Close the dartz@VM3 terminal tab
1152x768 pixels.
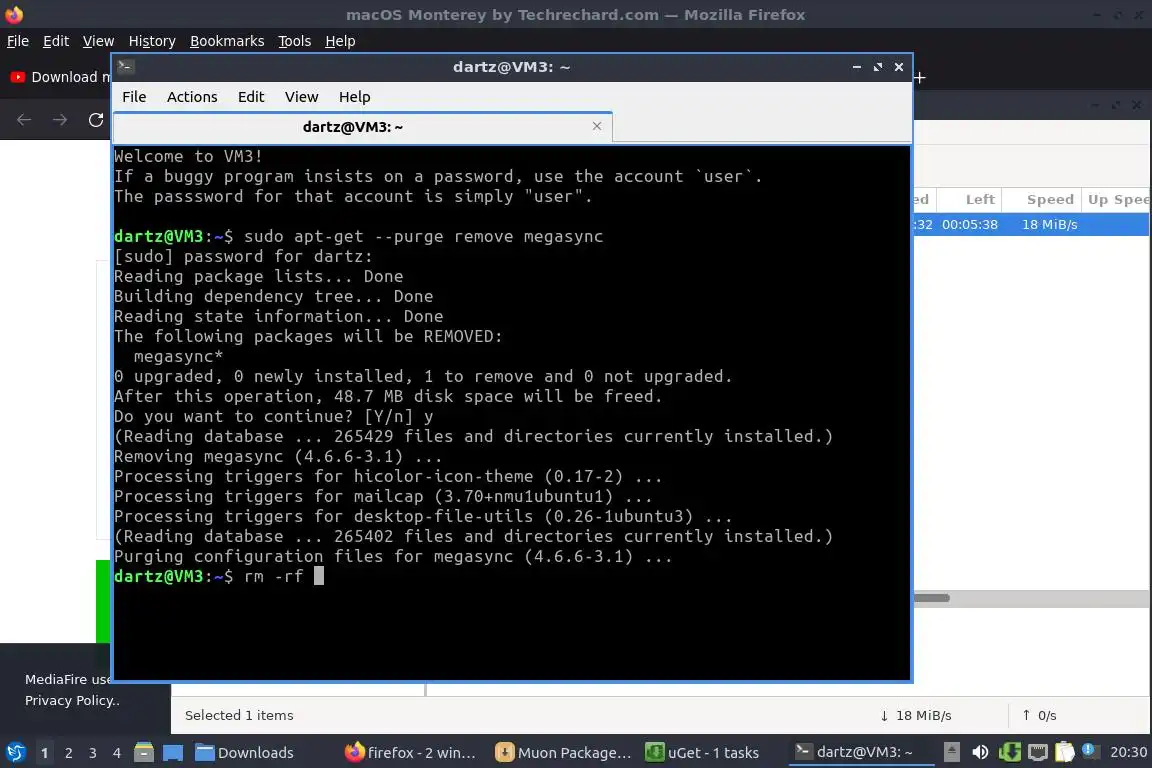[597, 126]
